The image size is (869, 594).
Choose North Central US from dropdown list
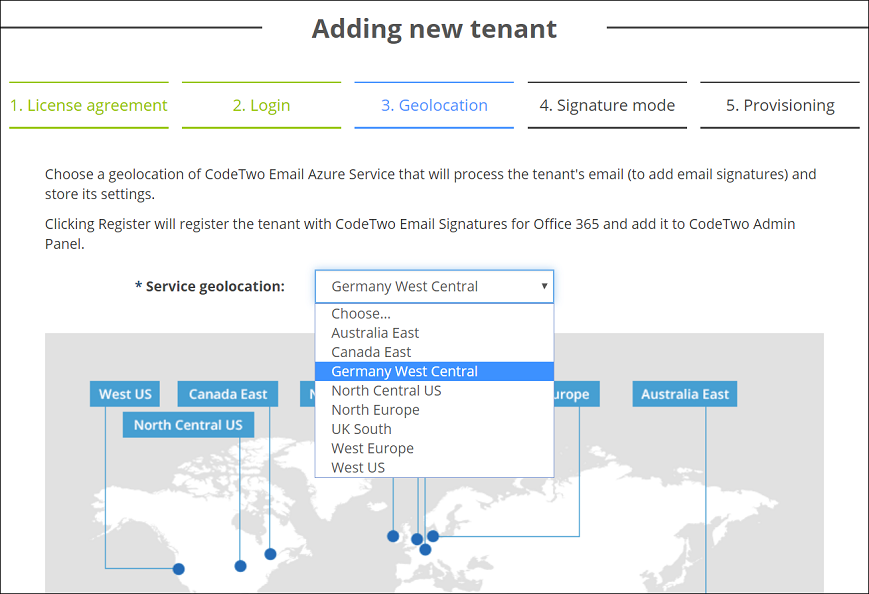[x=434, y=391]
